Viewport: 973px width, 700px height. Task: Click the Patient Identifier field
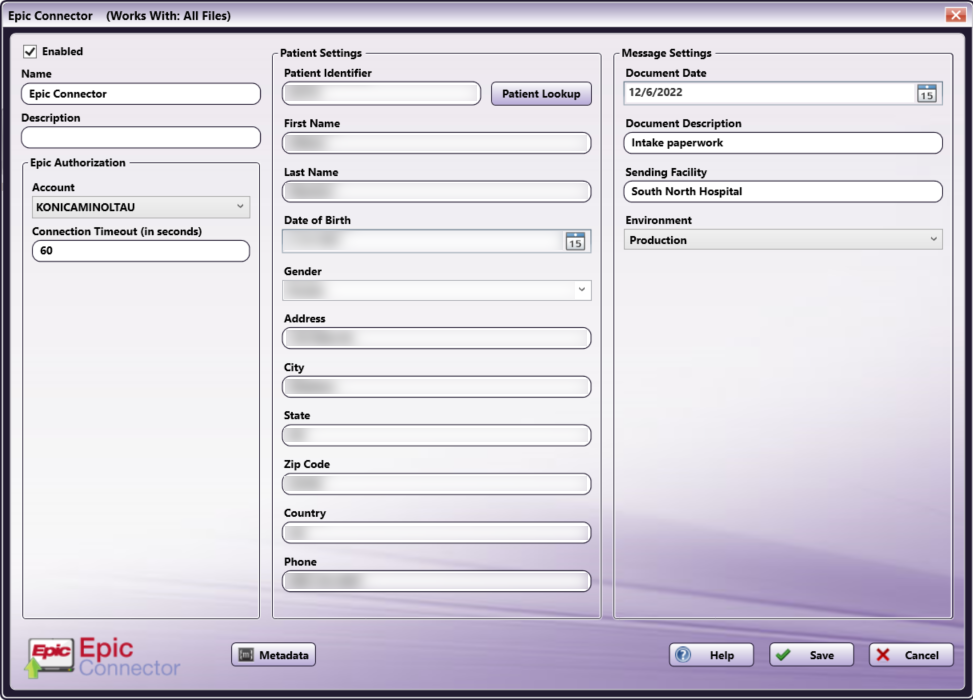click(x=382, y=94)
